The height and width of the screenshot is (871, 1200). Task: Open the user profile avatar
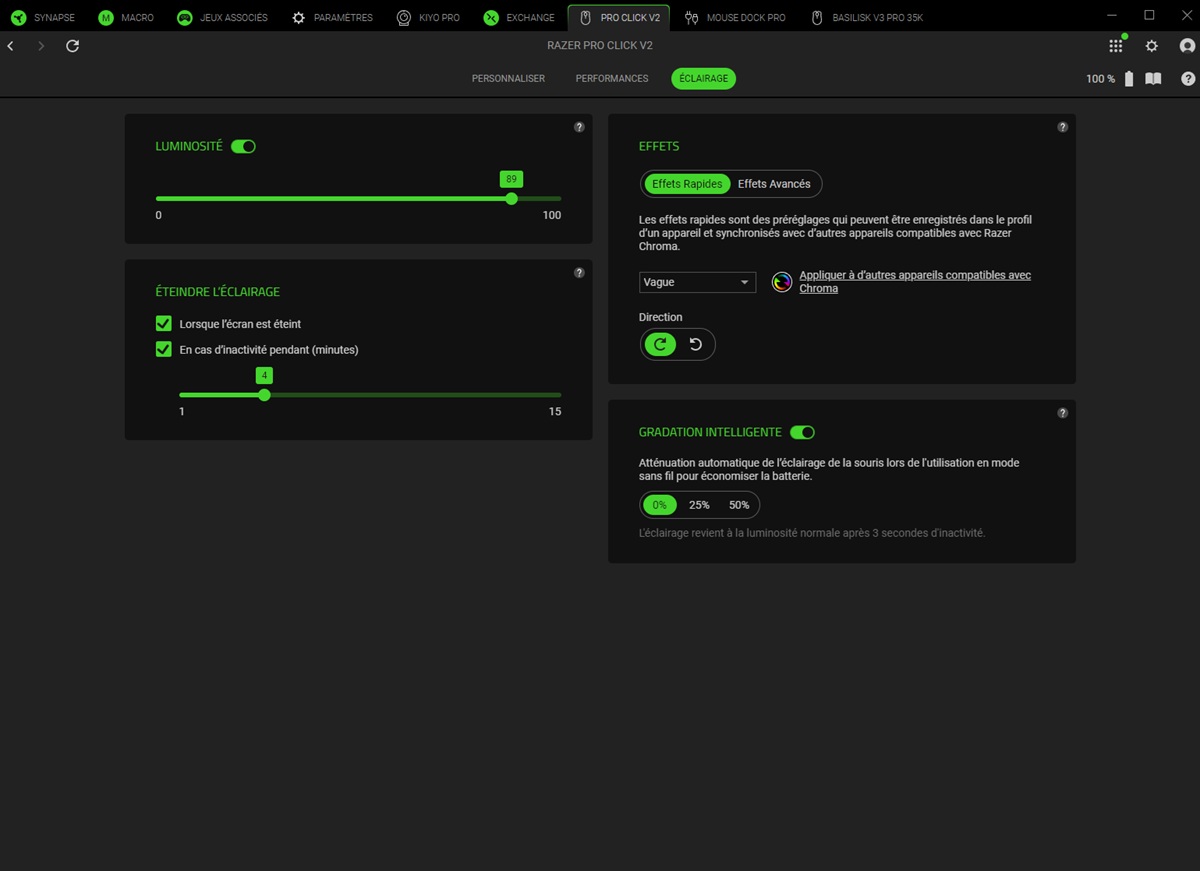tap(1187, 46)
